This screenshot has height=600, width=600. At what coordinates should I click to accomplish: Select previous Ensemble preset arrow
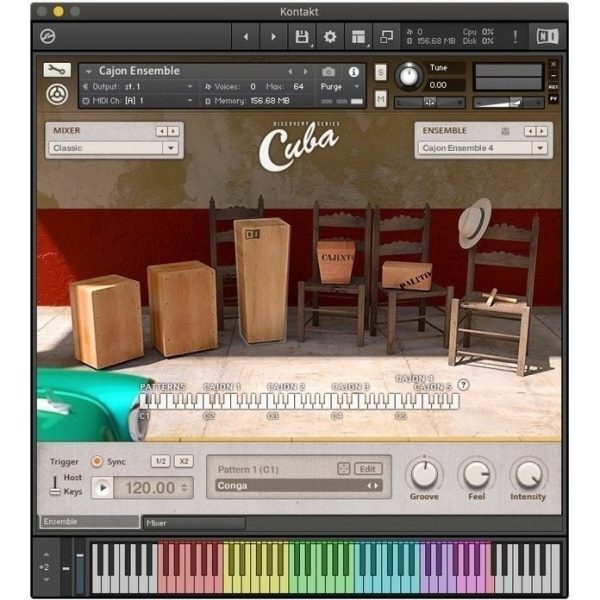[530, 131]
